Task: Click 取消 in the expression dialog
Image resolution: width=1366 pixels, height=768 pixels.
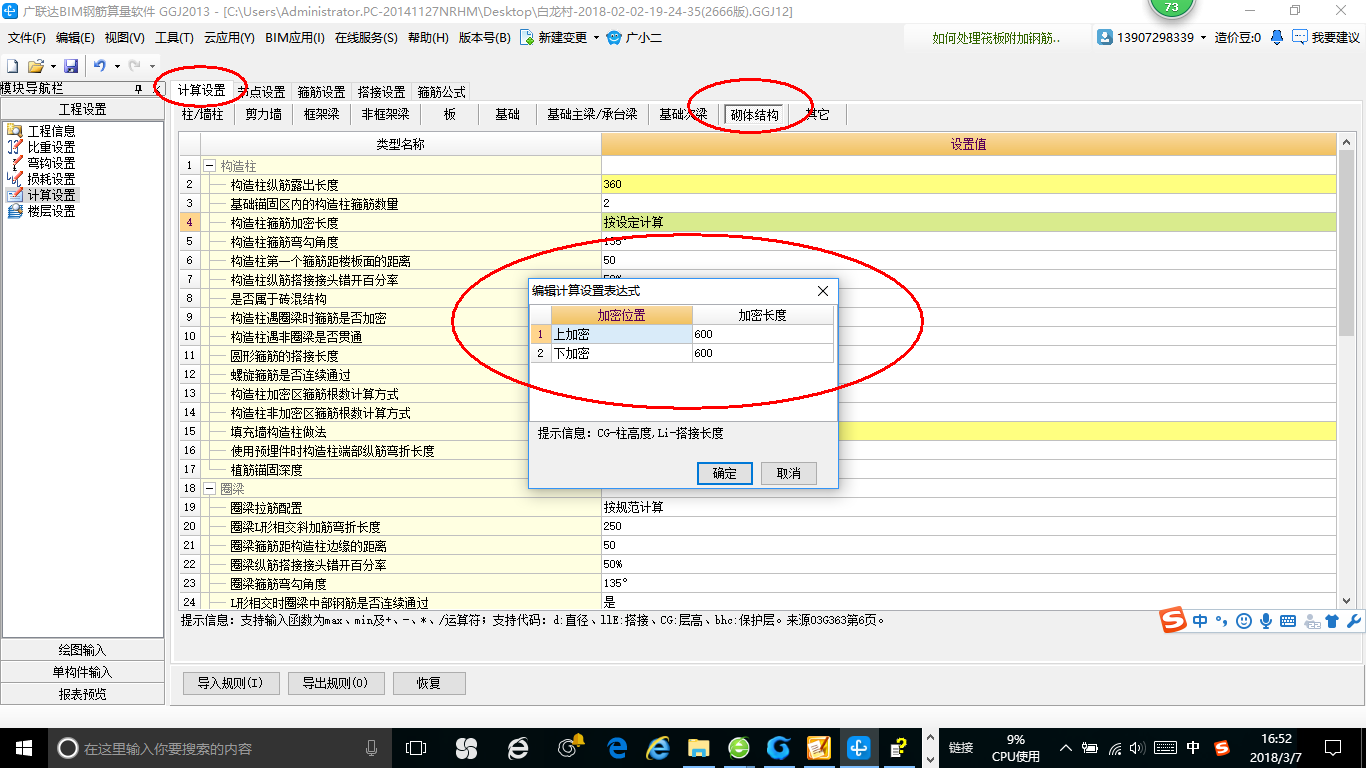Action: 789,473
